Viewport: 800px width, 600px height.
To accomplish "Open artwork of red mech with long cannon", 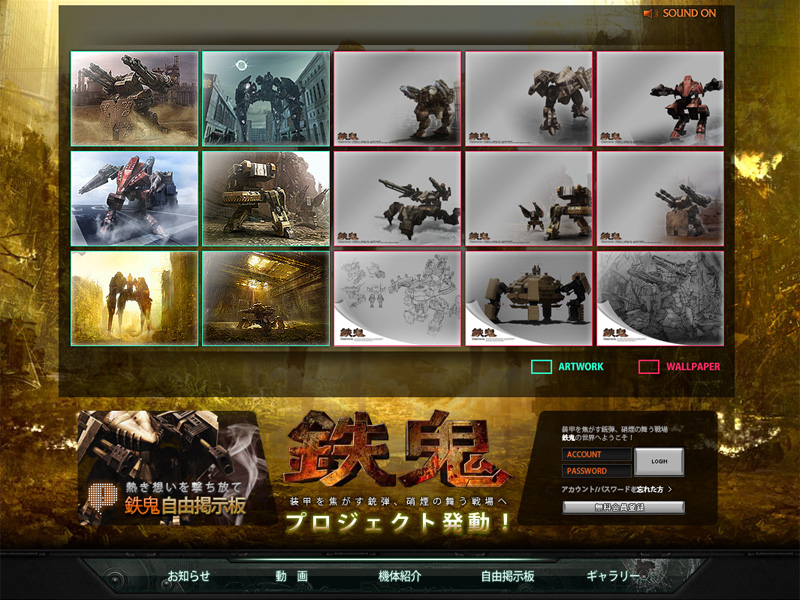I will [135, 198].
